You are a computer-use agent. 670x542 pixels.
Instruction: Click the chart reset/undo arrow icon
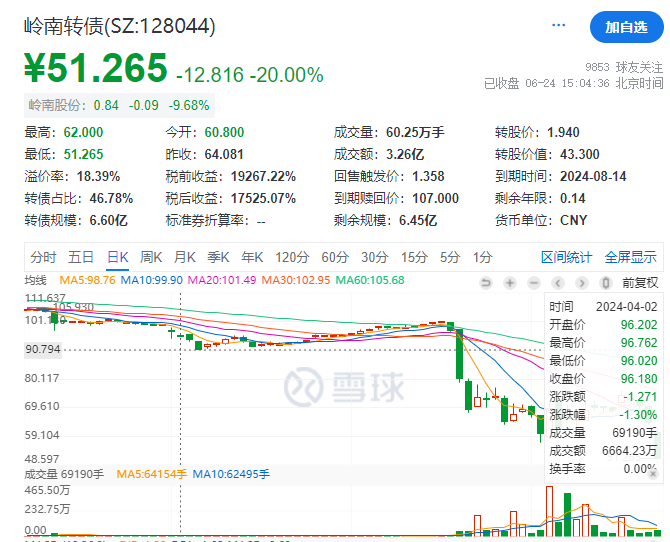pyautogui.click(x=486, y=283)
